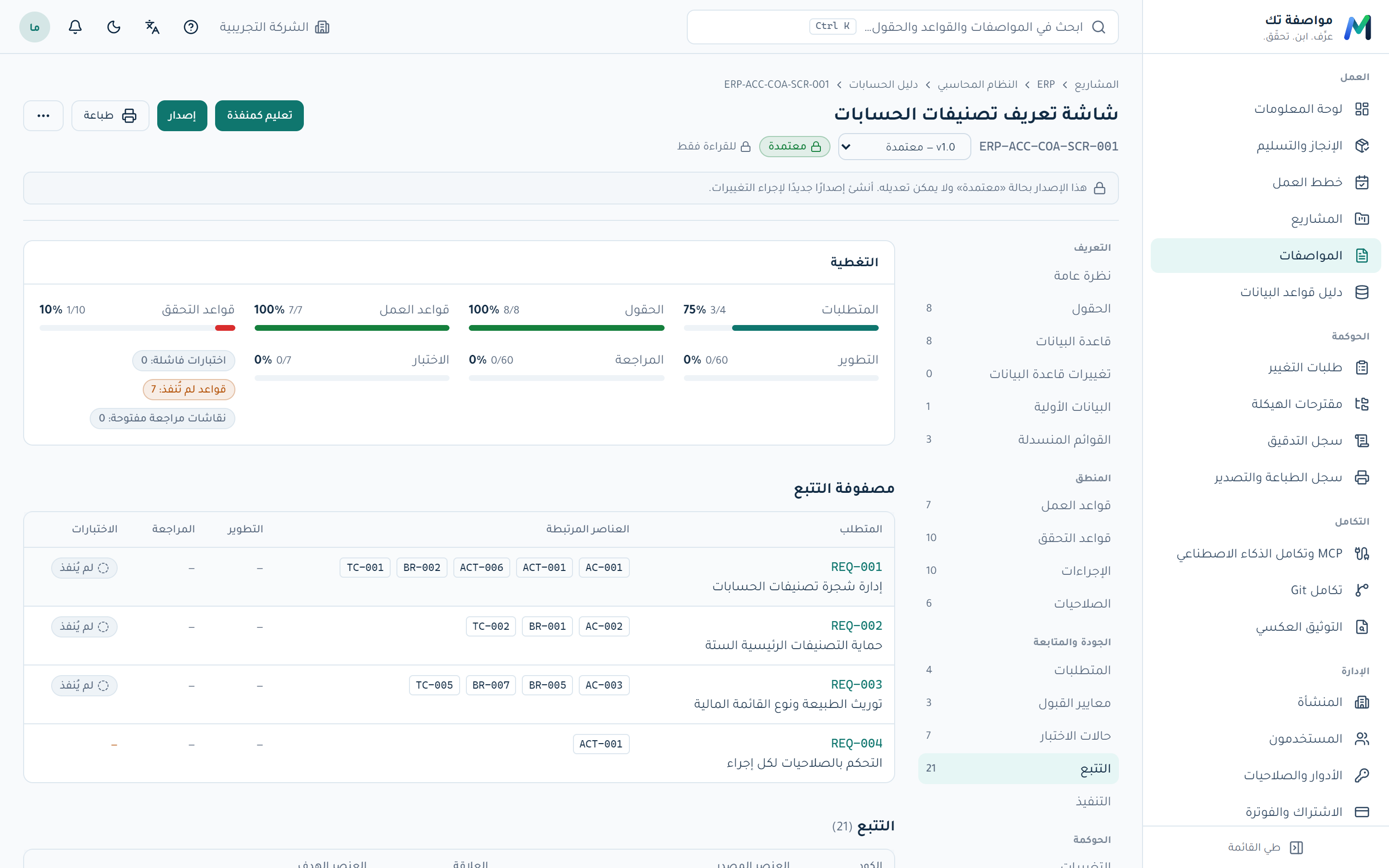Click 'قواعد لم تُنفذ: 7' warning badge
Image resolution: width=1389 pixels, height=868 pixels.
point(189,389)
